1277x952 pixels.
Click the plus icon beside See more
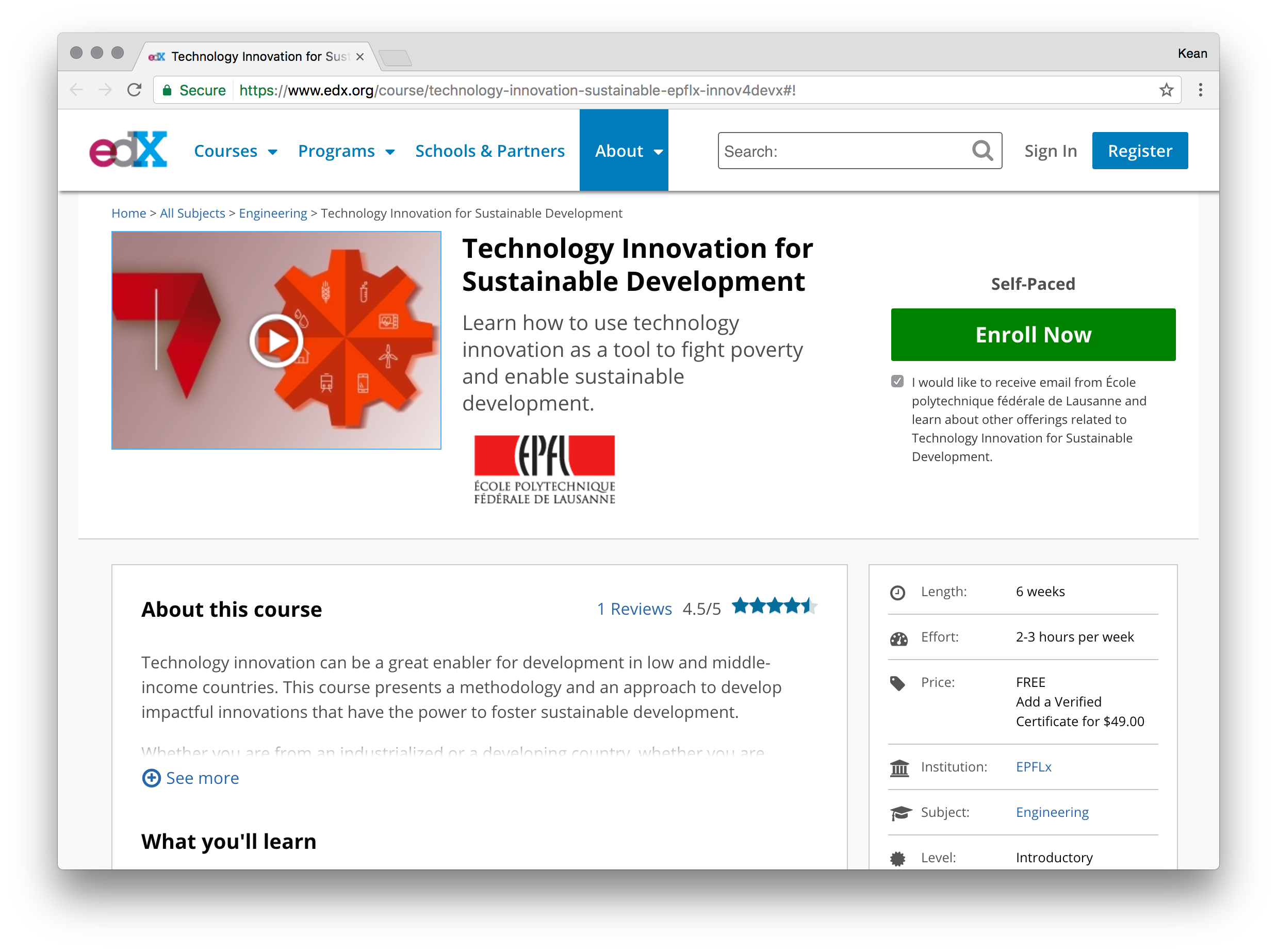(x=151, y=778)
